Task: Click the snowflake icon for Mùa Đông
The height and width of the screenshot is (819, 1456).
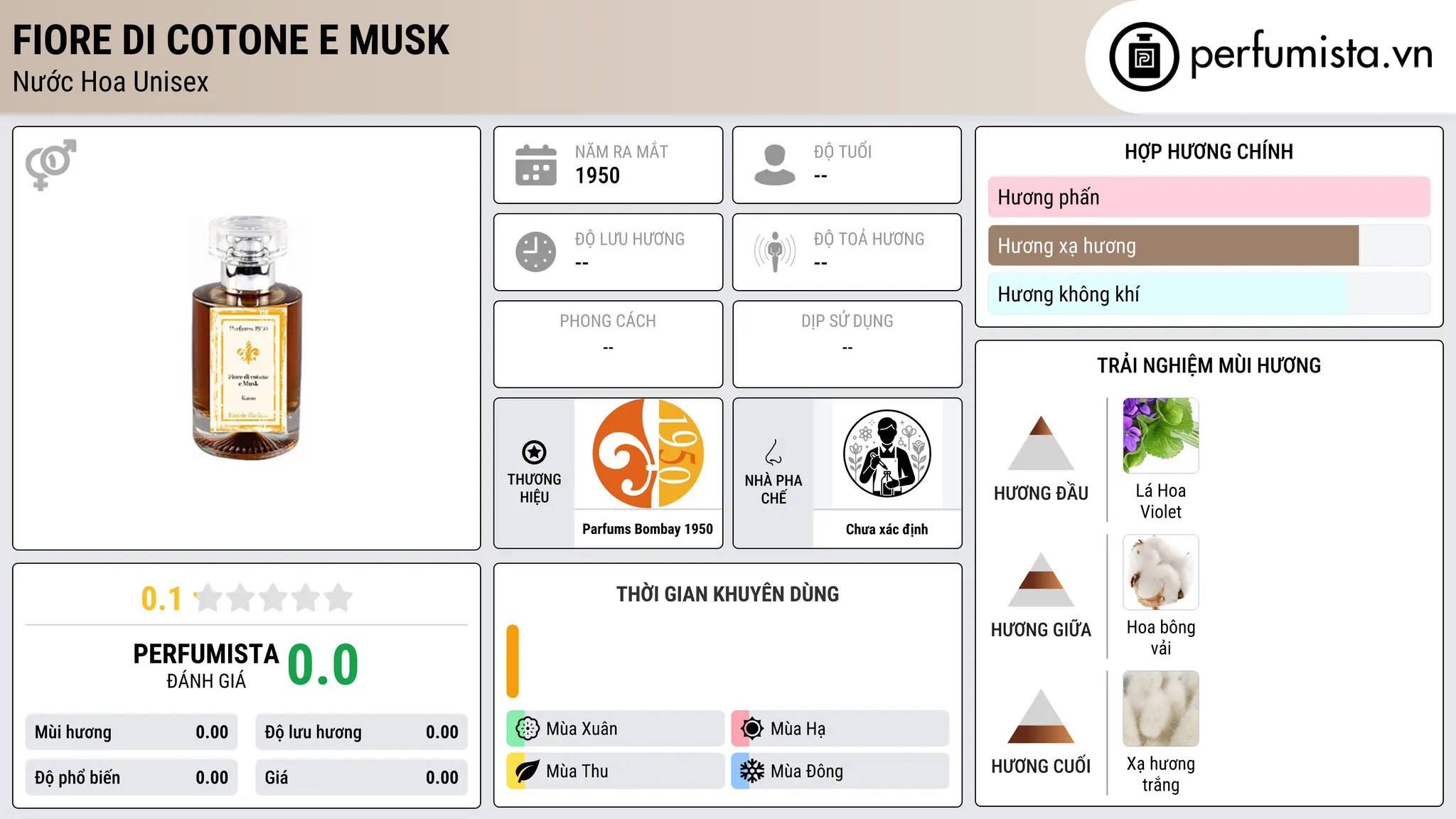Action: [x=752, y=771]
